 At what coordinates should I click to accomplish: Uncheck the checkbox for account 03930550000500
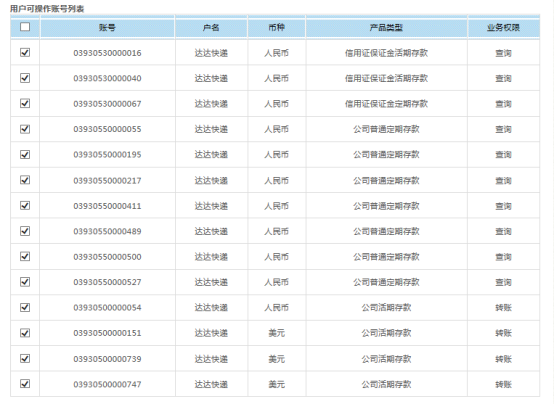(25, 256)
